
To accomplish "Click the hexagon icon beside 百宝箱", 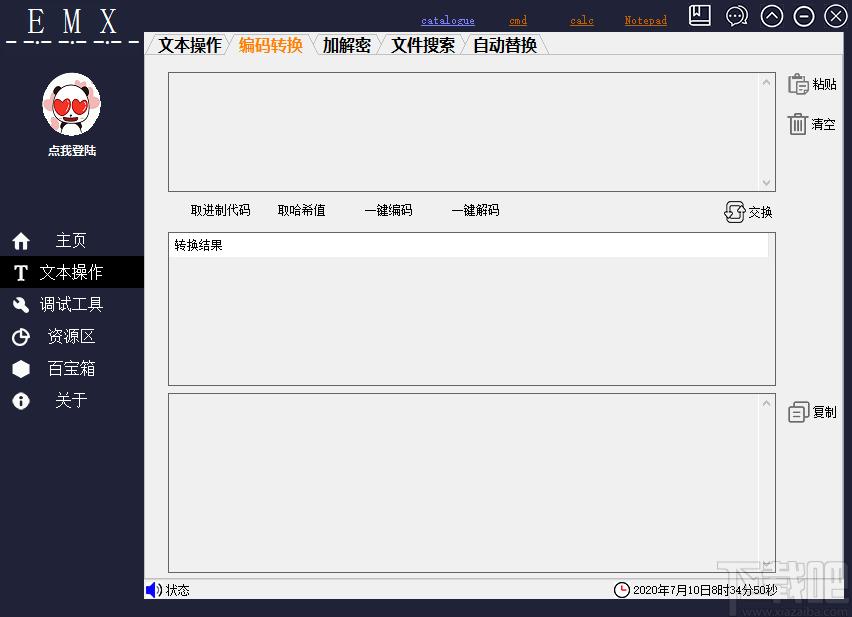I will click(x=21, y=369).
